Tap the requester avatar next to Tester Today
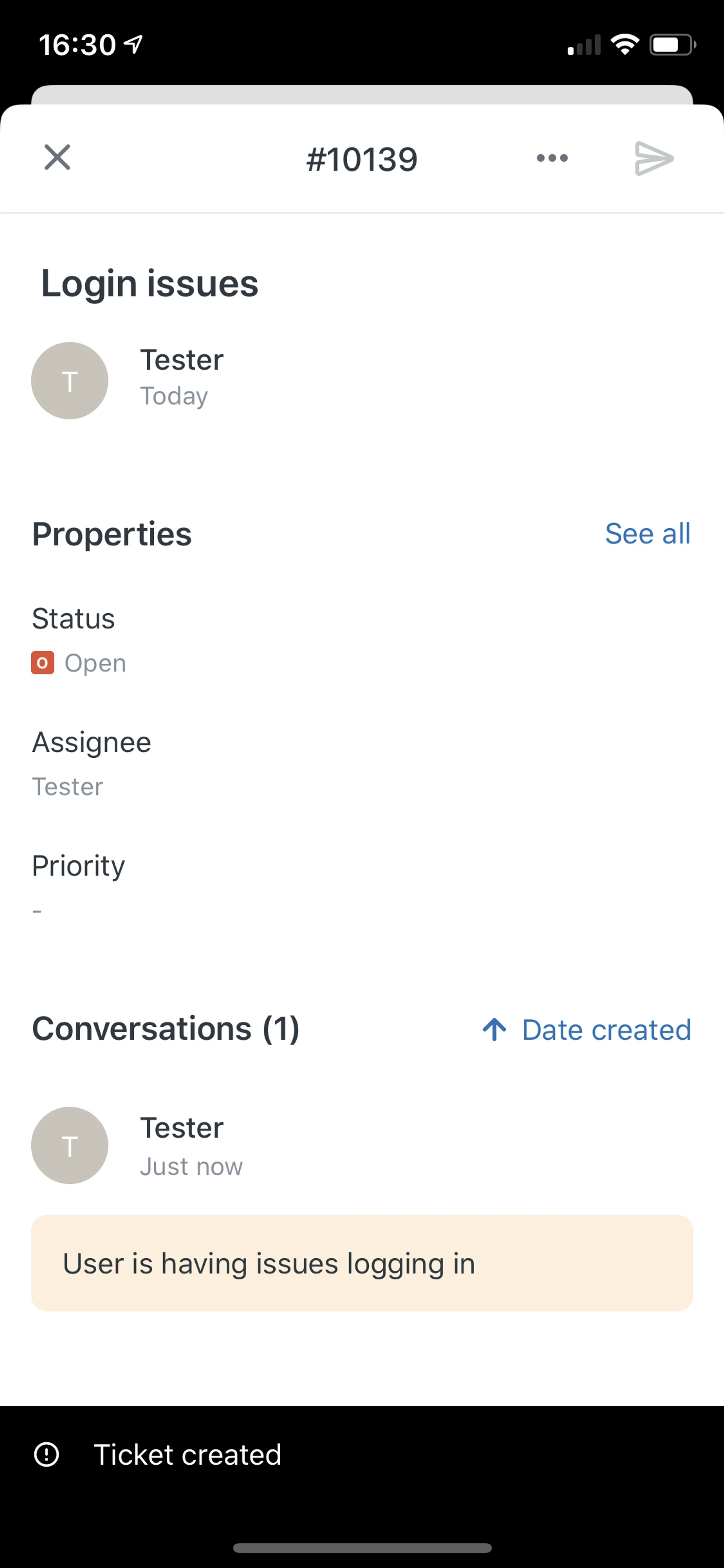The height and width of the screenshot is (1568, 724). [x=70, y=381]
